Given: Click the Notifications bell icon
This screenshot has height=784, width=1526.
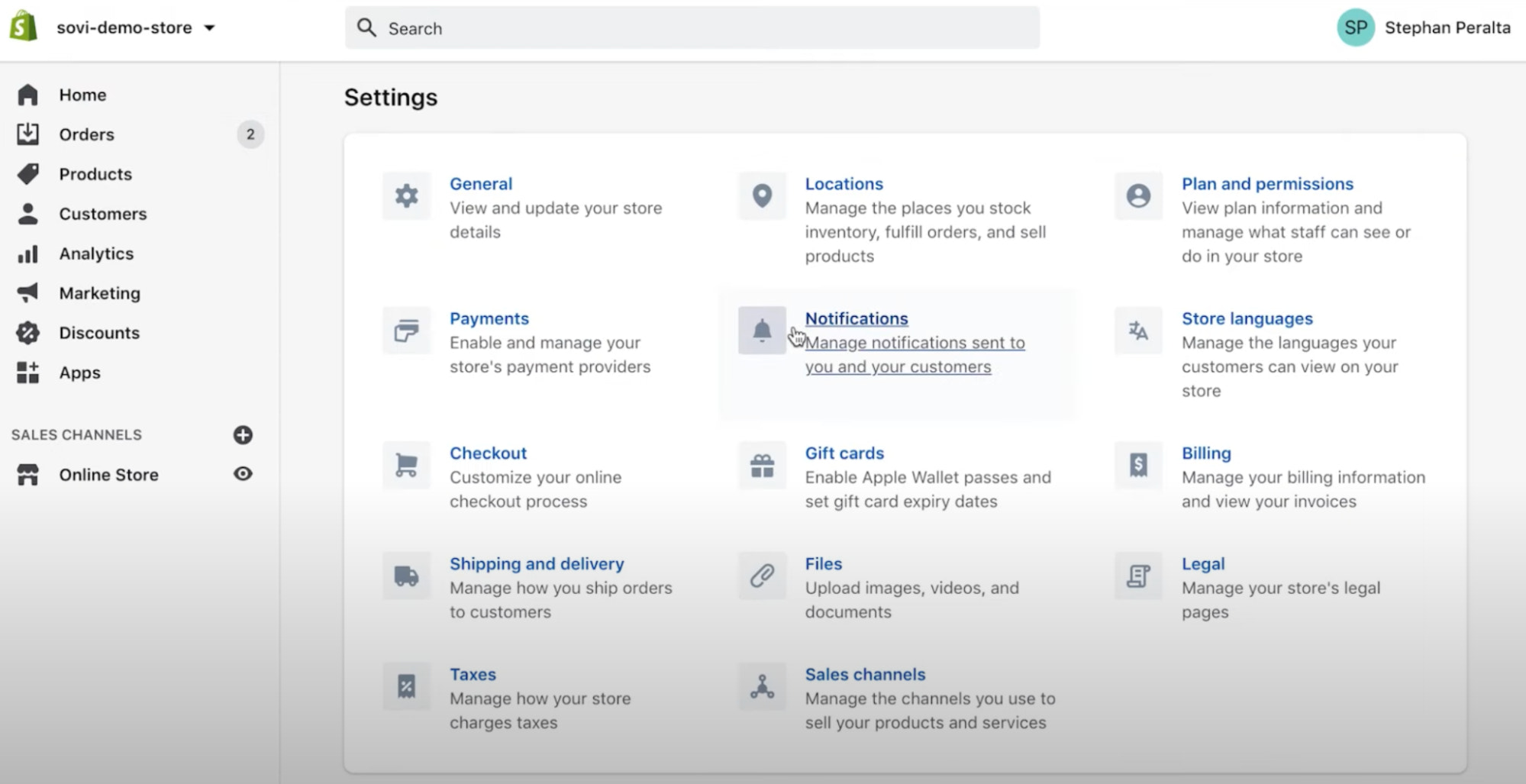Looking at the screenshot, I should pyautogui.click(x=761, y=330).
